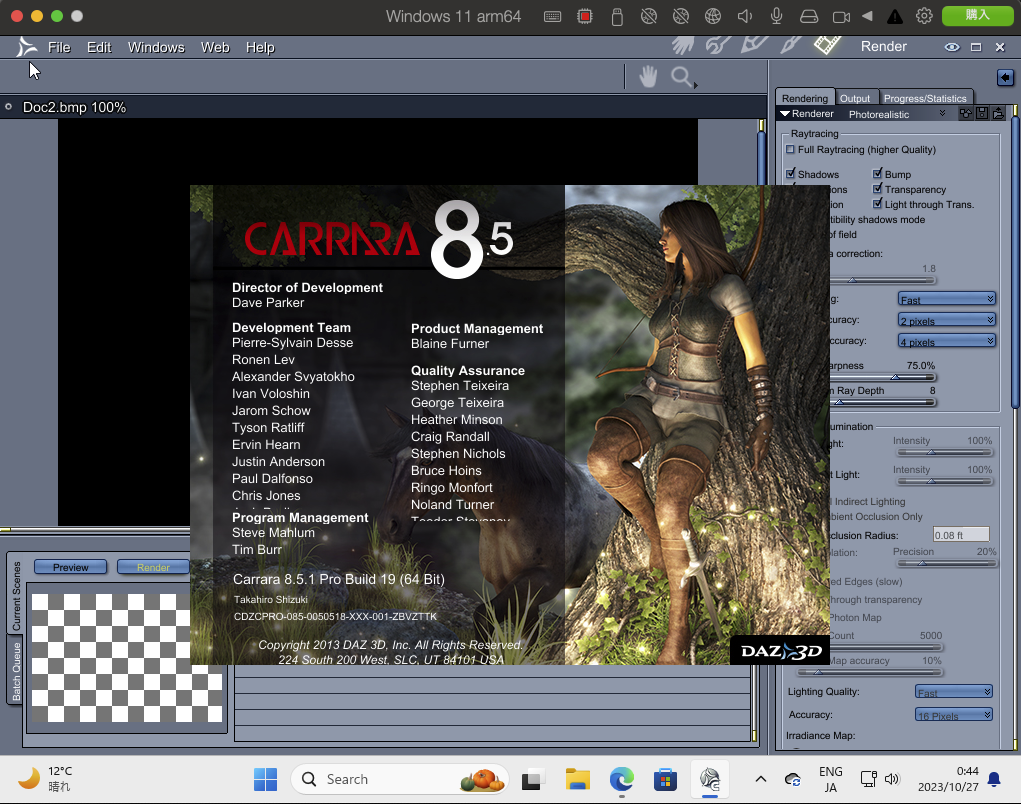
Task: Click the hard disk drive icon
Action: tap(809, 17)
